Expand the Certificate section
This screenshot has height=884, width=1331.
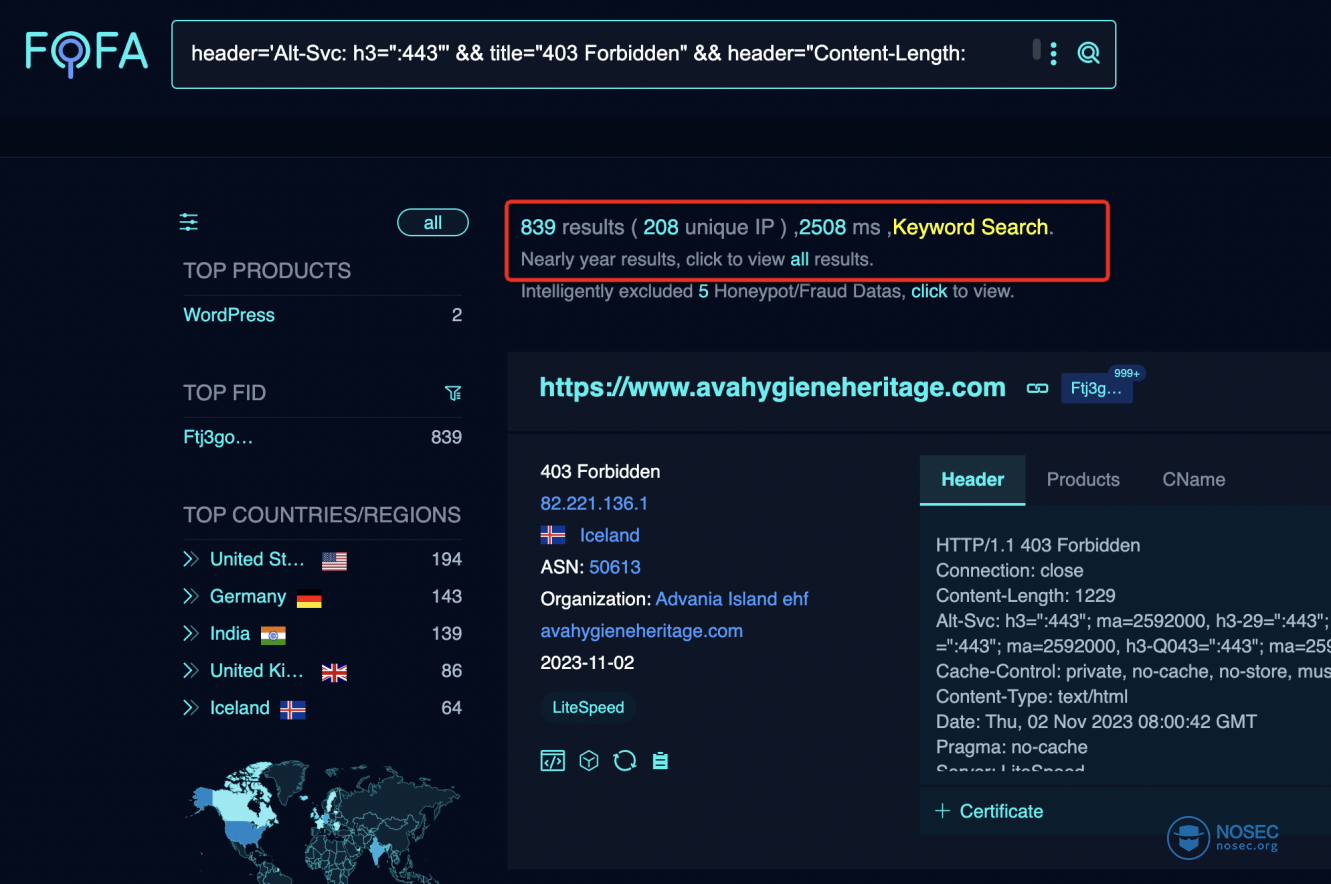[990, 811]
